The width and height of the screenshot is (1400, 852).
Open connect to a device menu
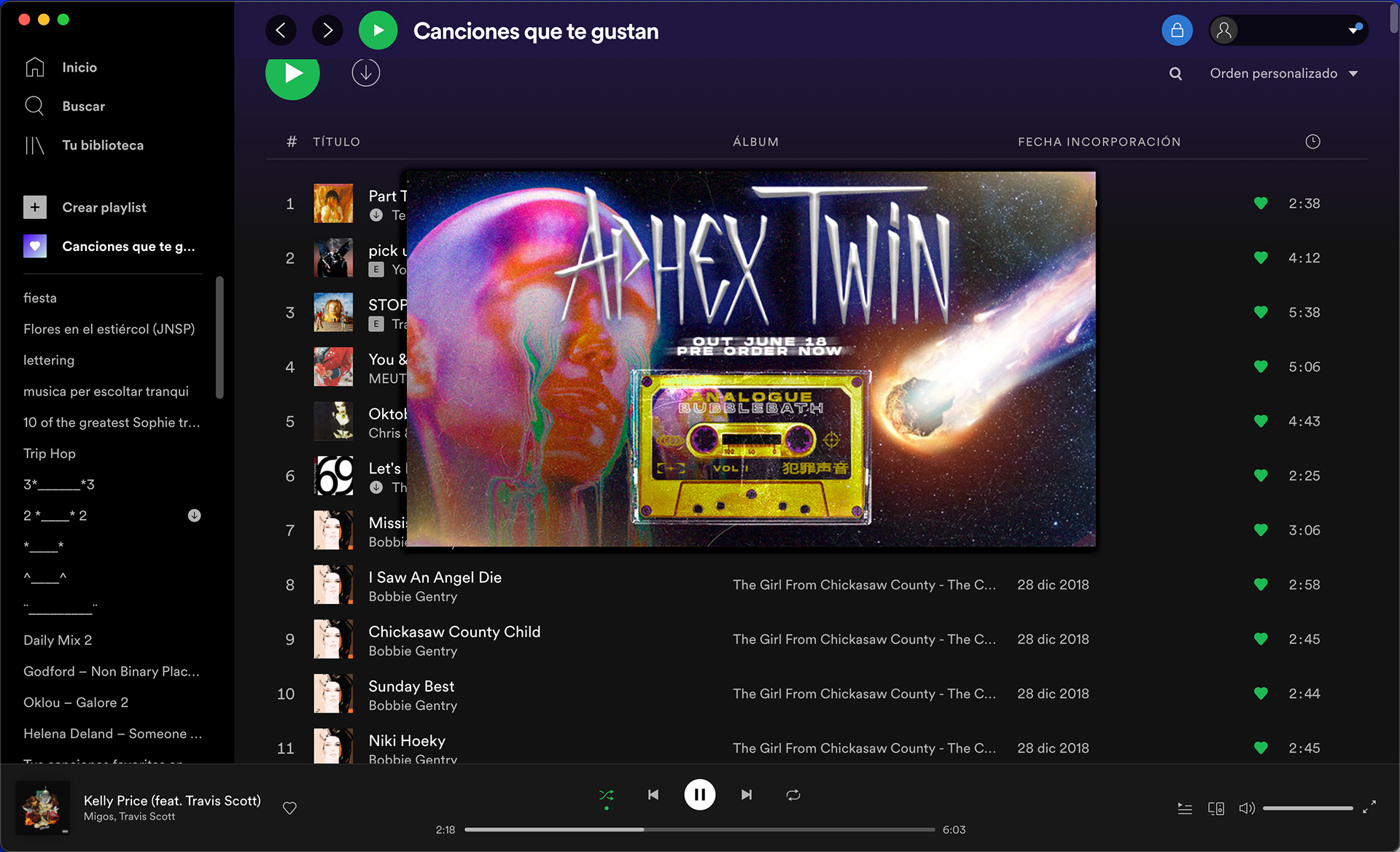pyautogui.click(x=1216, y=808)
